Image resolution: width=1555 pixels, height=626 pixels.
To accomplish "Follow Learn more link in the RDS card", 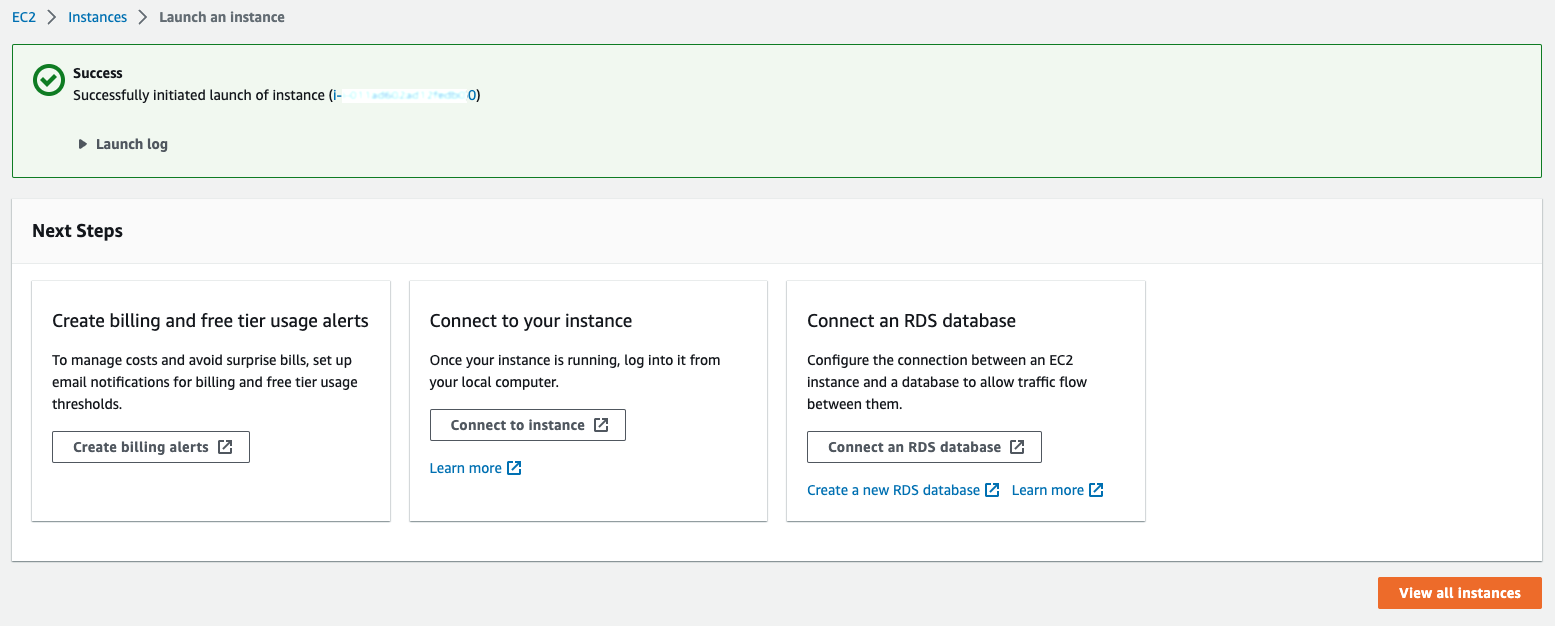I will click(1047, 490).
